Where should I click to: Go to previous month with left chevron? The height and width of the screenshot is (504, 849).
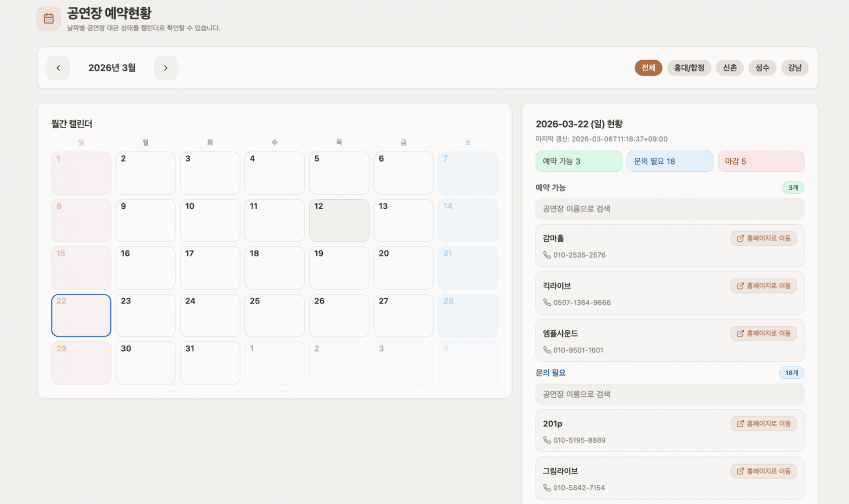click(58, 68)
